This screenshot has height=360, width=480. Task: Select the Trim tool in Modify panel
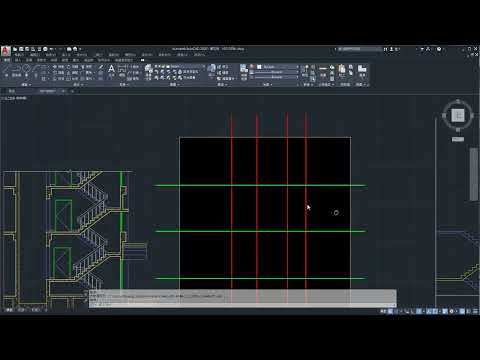tap(86, 67)
